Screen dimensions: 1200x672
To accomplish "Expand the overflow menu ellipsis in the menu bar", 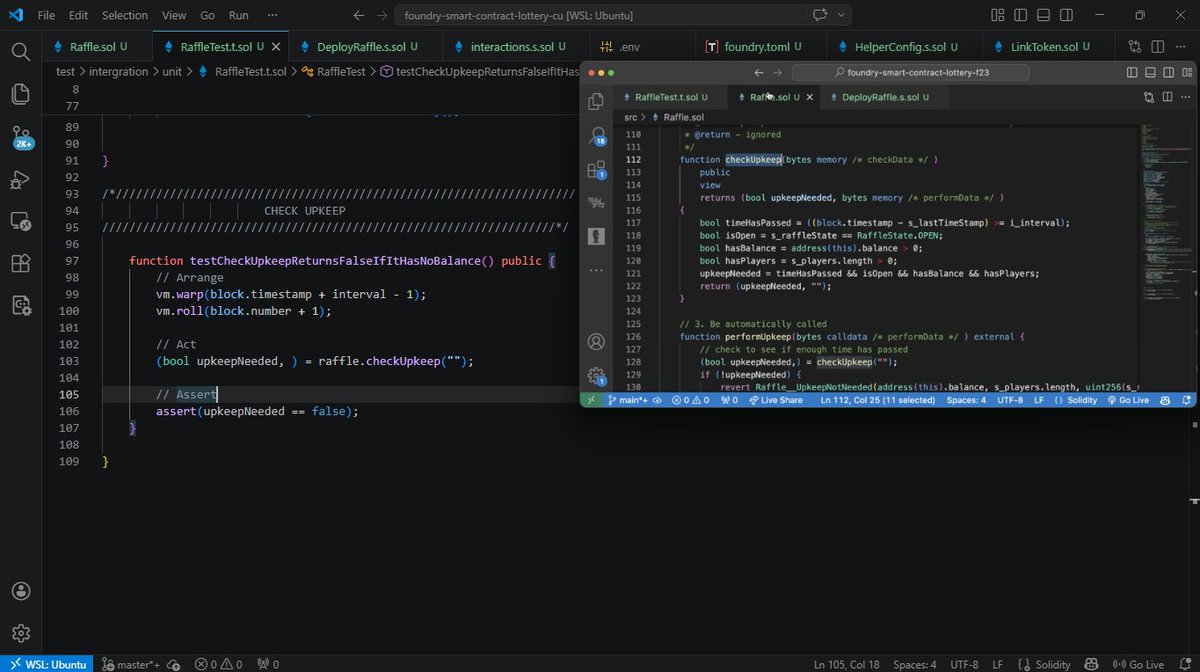I will point(272,16).
